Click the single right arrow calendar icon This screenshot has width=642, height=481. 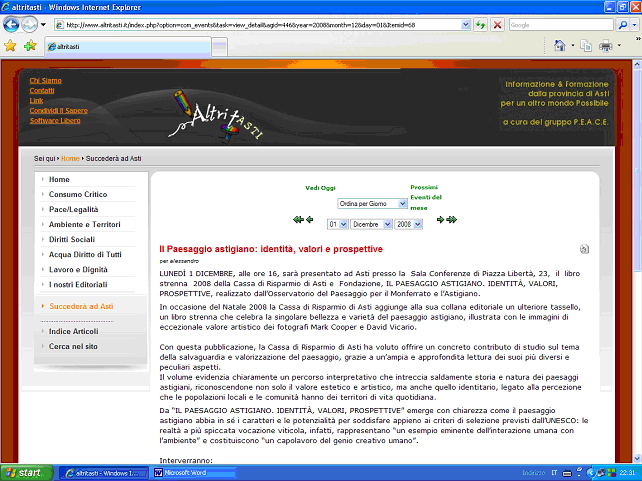(x=440, y=220)
